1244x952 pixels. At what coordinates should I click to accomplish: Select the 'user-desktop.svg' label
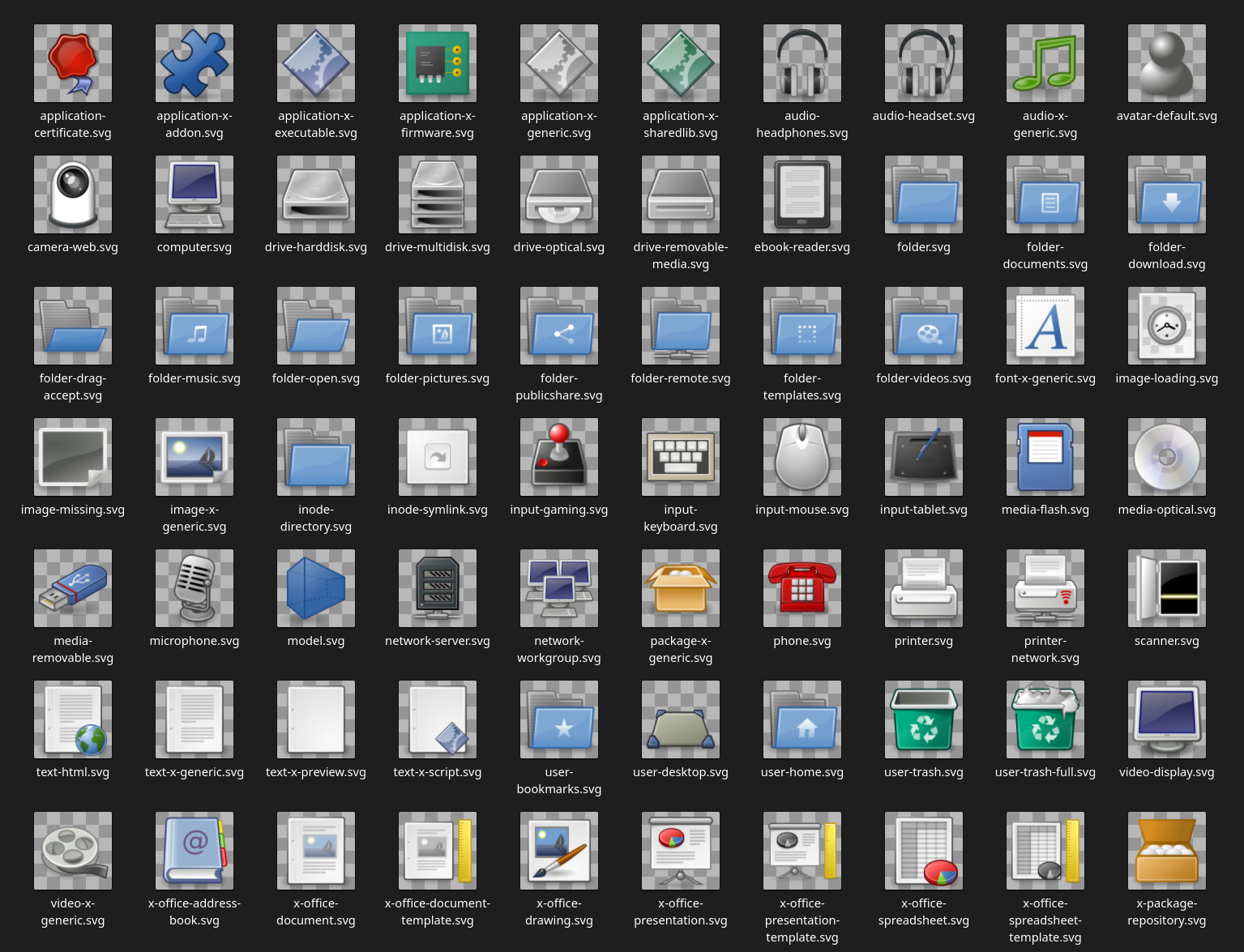[681, 772]
